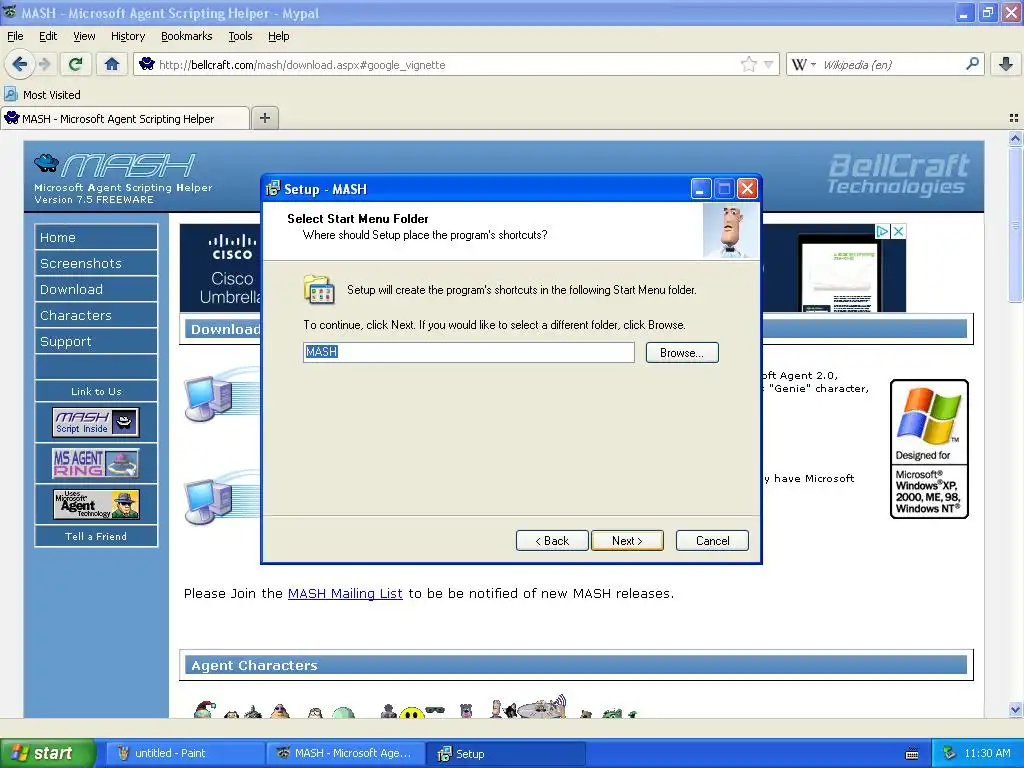Click the MASH Script Inside badge
The width and height of the screenshot is (1024, 768).
[x=96, y=423]
